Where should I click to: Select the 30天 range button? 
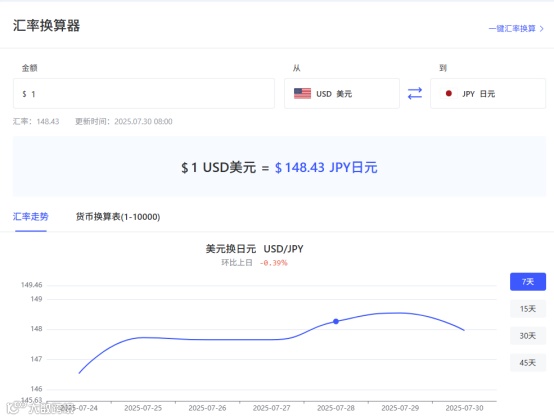click(528, 336)
